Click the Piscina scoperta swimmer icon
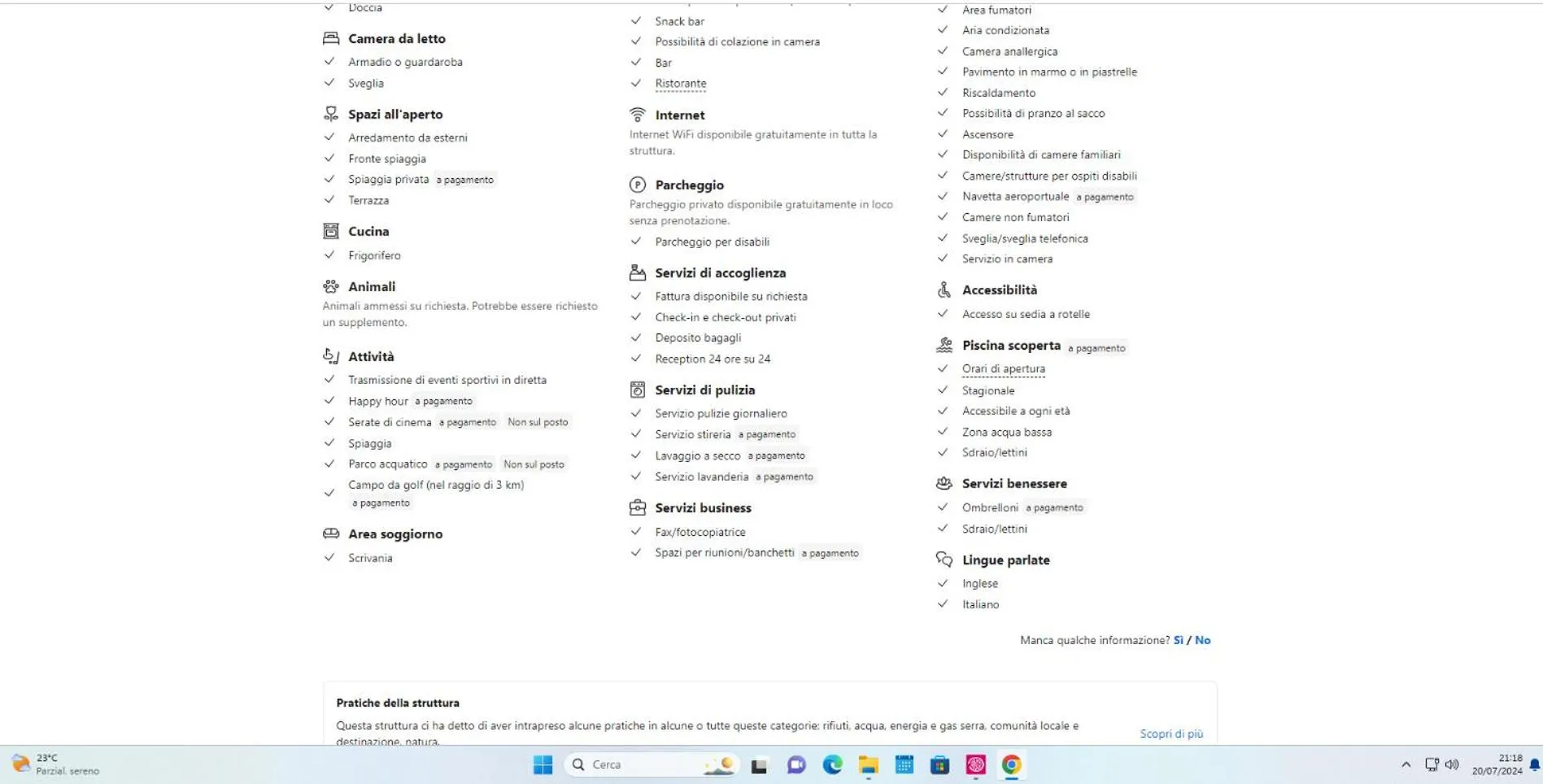The height and width of the screenshot is (784, 1543). pos(944,345)
